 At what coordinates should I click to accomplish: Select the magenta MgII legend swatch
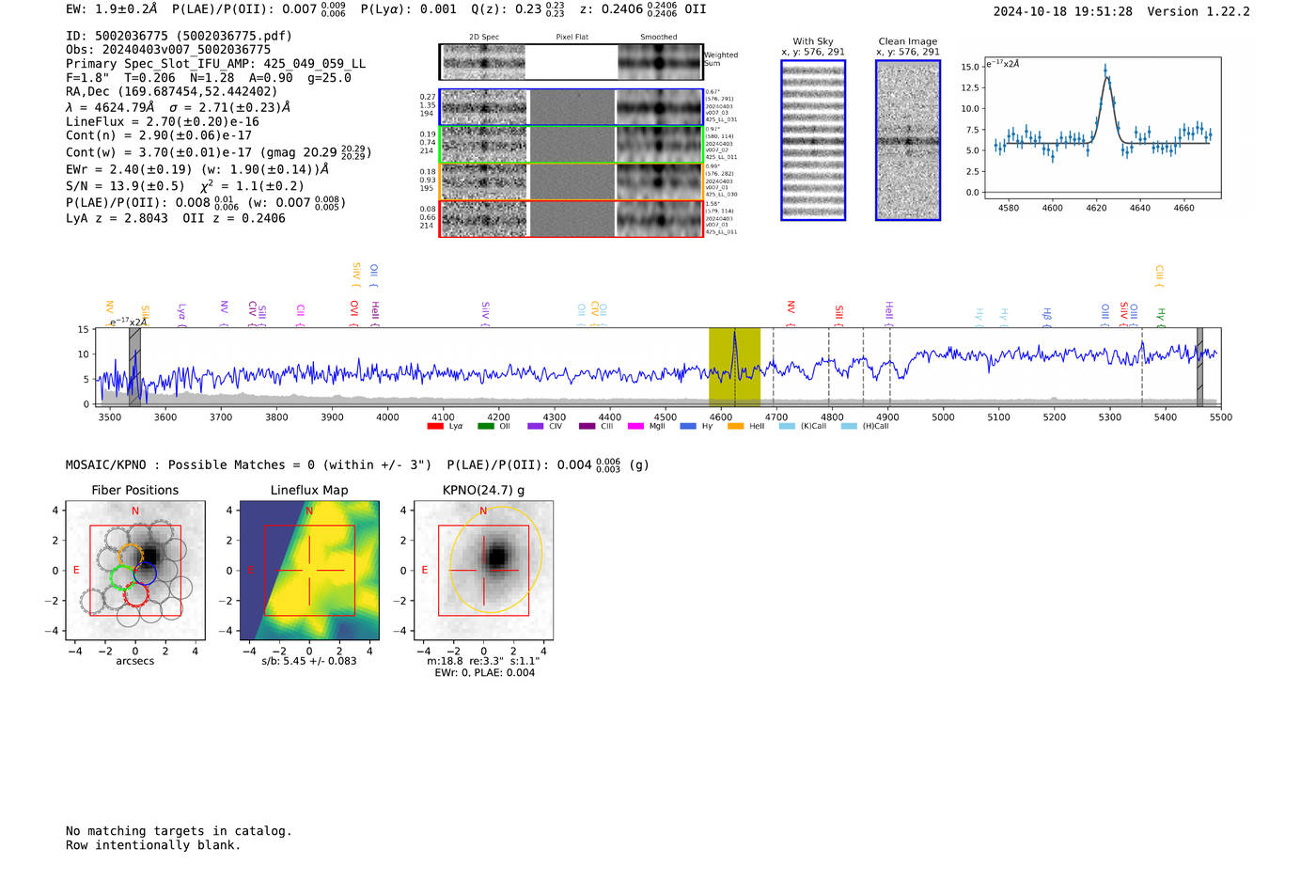pyautogui.click(x=635, y=427)
